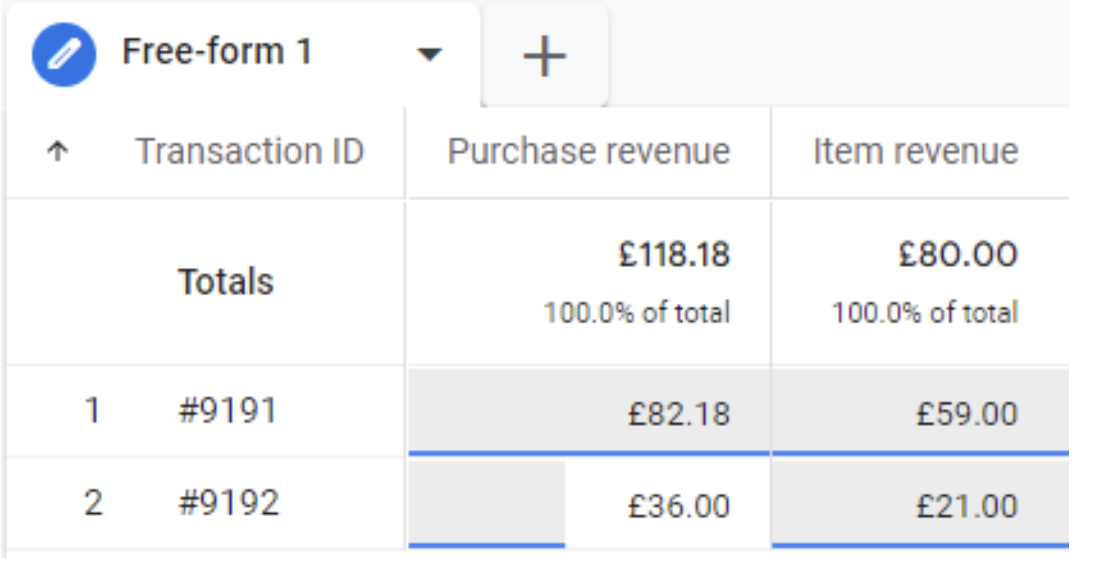The image size is (1098, 578).
Task: Click the £80.00 total item revenue
Action: click(x=957, y=254)
